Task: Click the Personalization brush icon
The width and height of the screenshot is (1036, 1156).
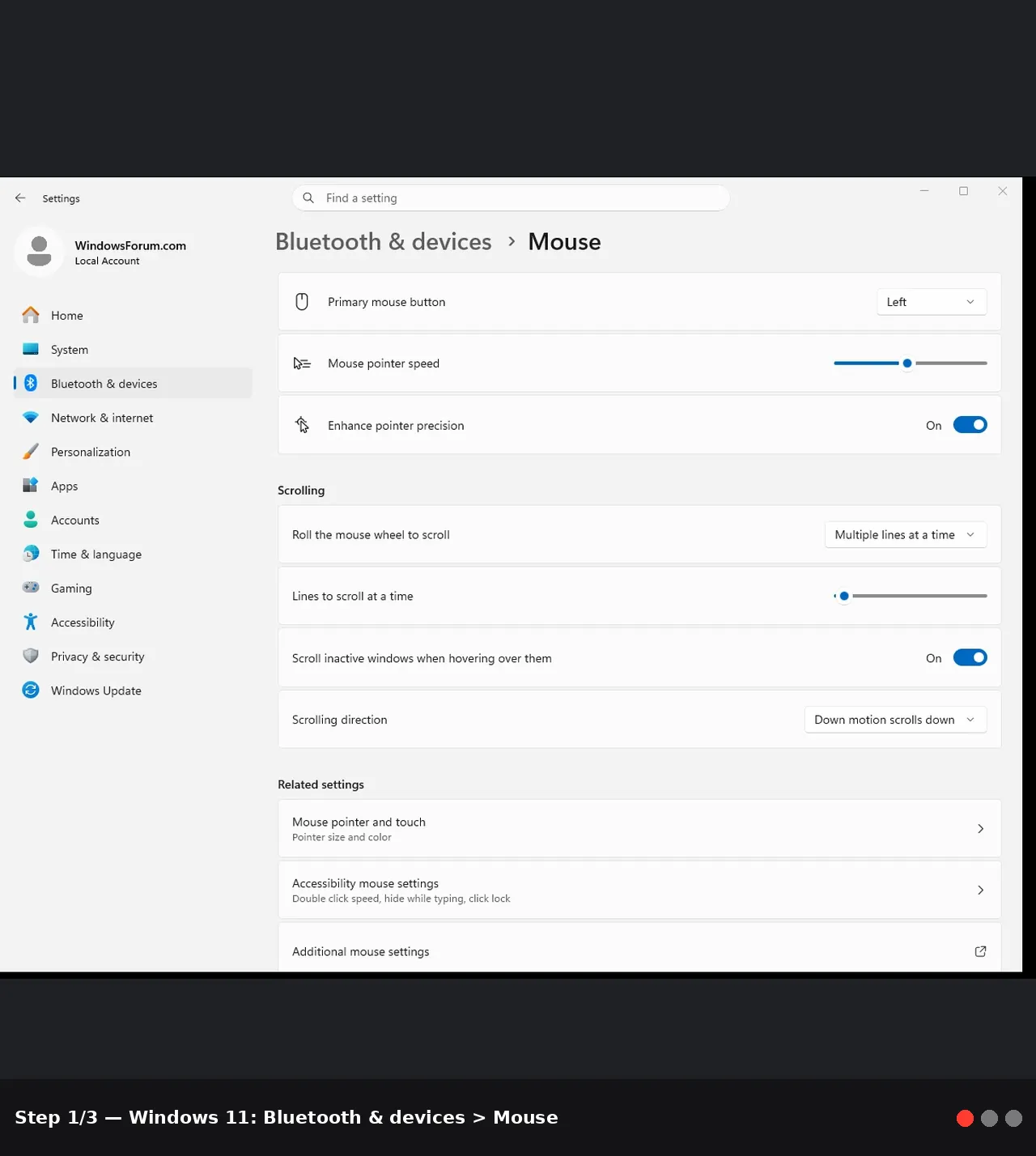Action: point(31,452)
